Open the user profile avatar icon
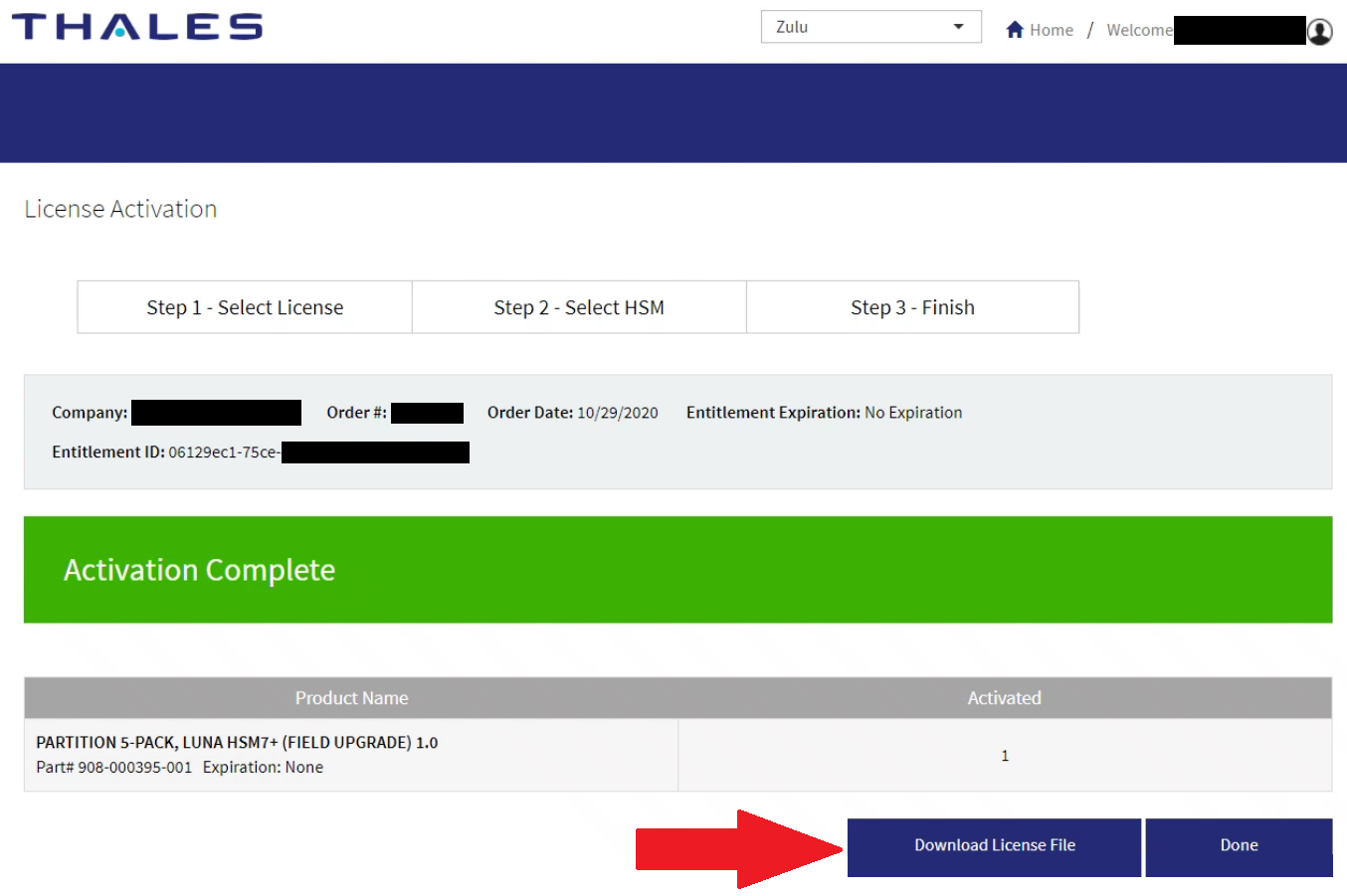Image resolution: width=1347 pixels, height=896 pixels. (1319, 31)
